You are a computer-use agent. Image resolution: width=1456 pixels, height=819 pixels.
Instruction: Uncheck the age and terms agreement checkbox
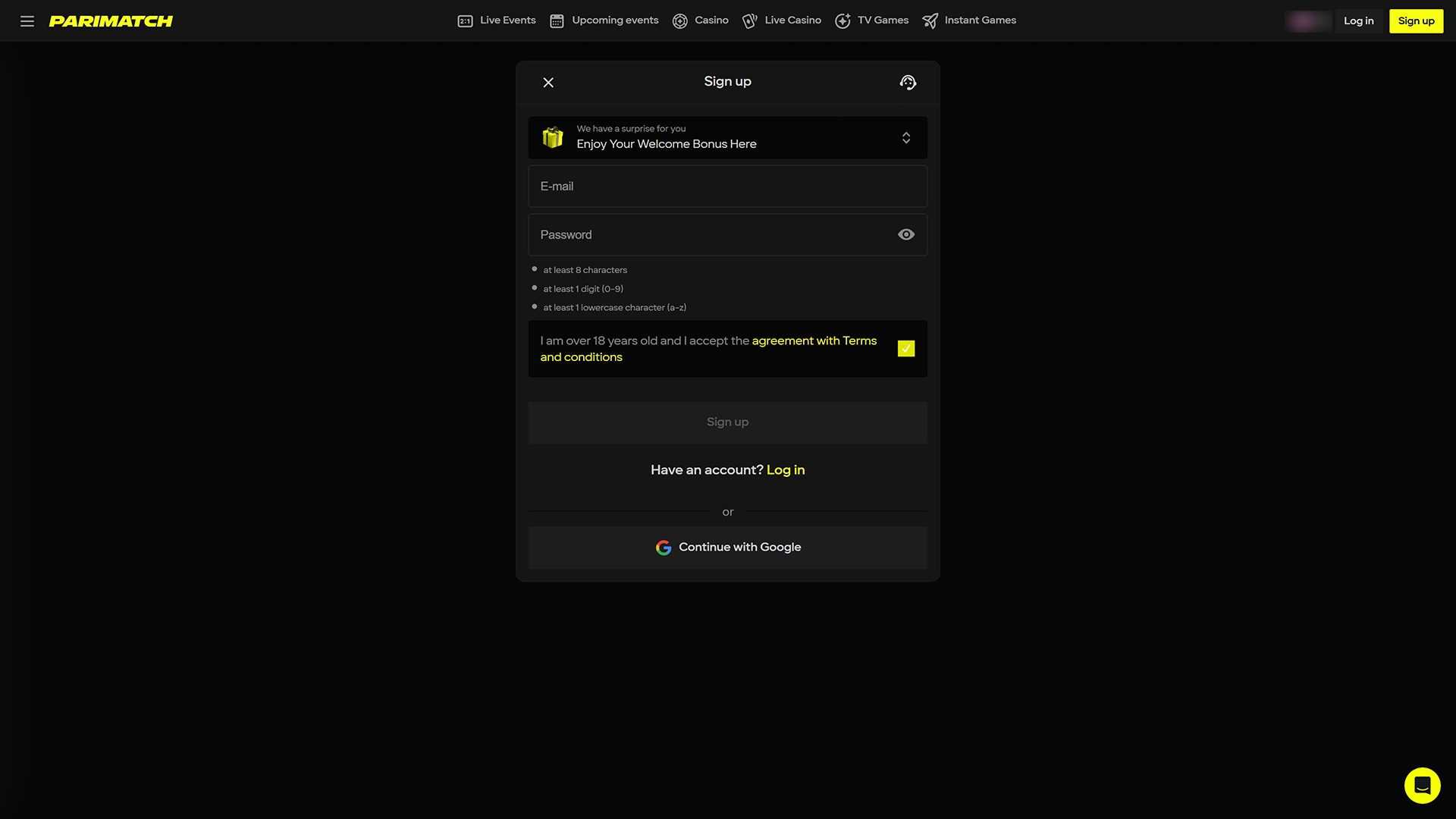(x=905, y=348)
